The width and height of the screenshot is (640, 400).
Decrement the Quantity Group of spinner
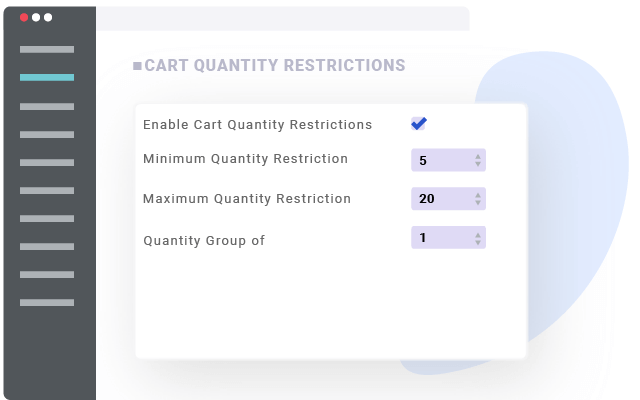pos(478,242)
